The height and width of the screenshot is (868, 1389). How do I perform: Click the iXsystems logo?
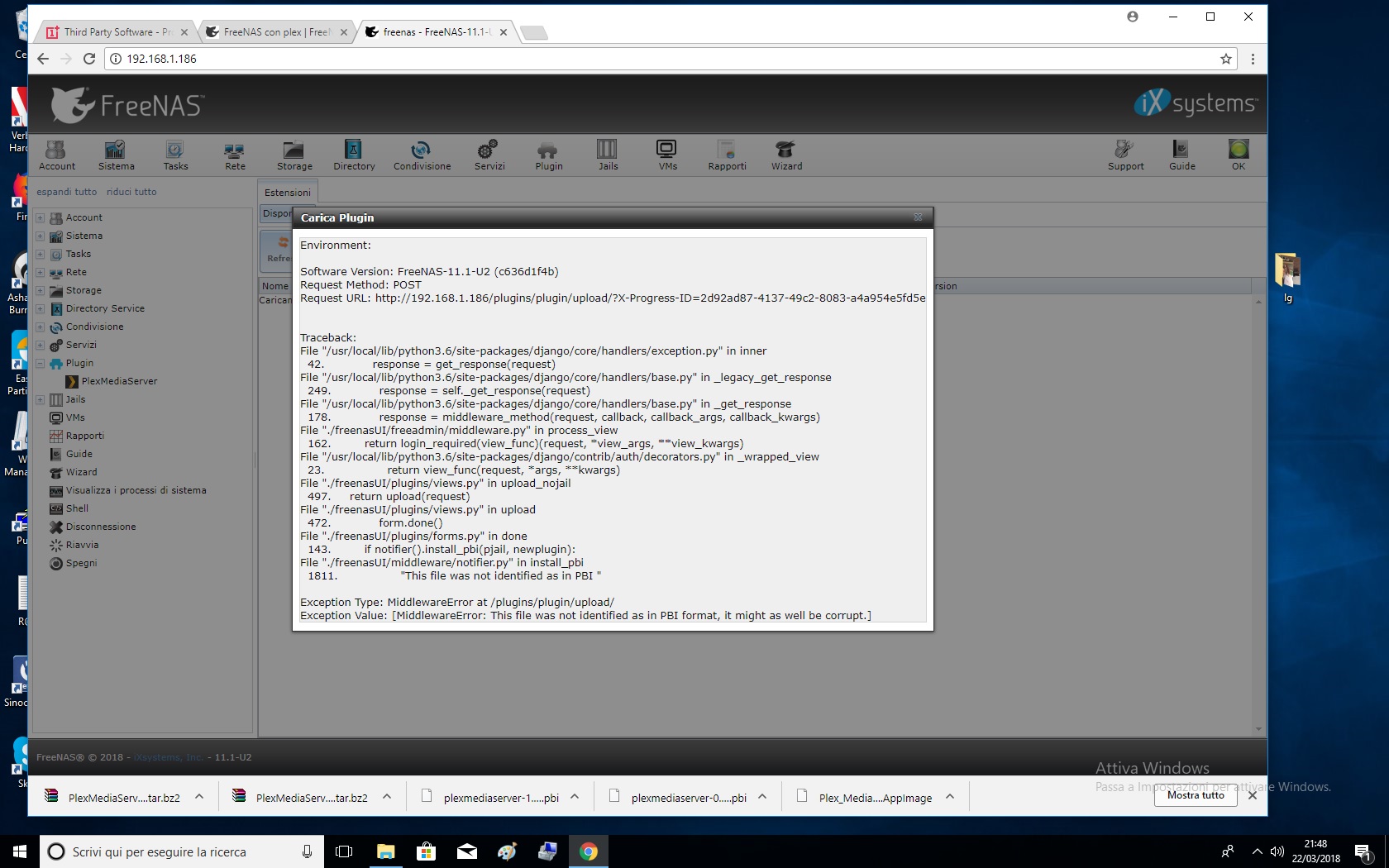[1196, 103]
